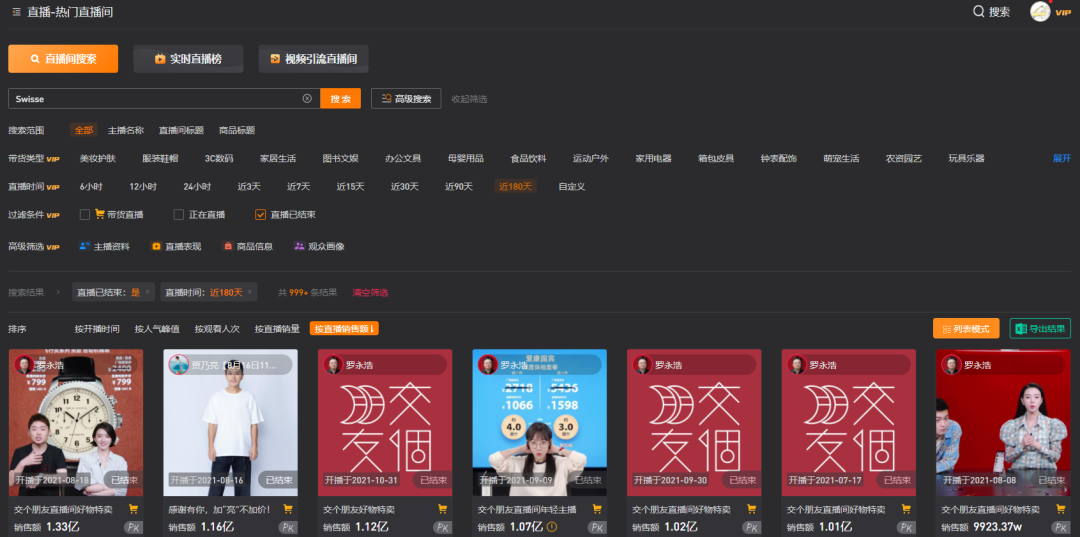
Task: Expand 观众画像 advanced filter
Action: pyautogui.click(x=320, y=246)
